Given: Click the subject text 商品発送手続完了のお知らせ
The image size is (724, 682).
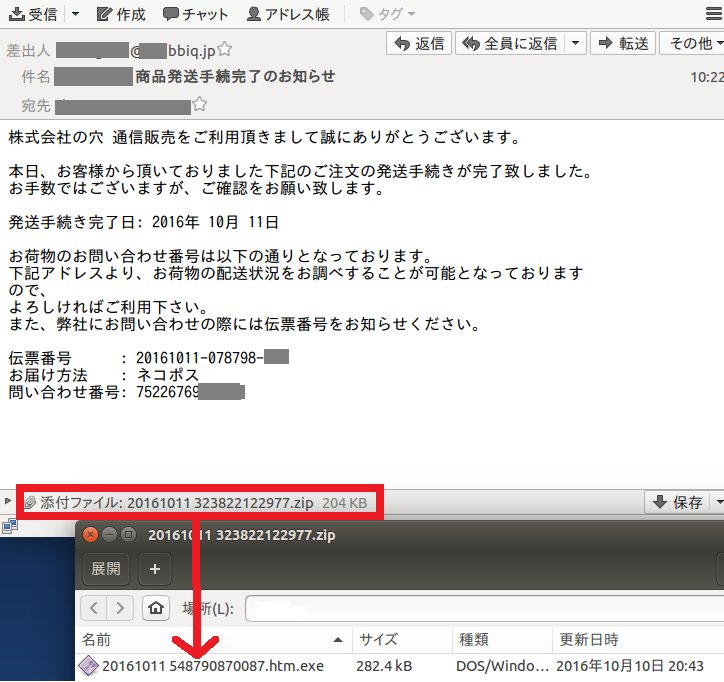Looking at the screenshot, I should 235,76.
